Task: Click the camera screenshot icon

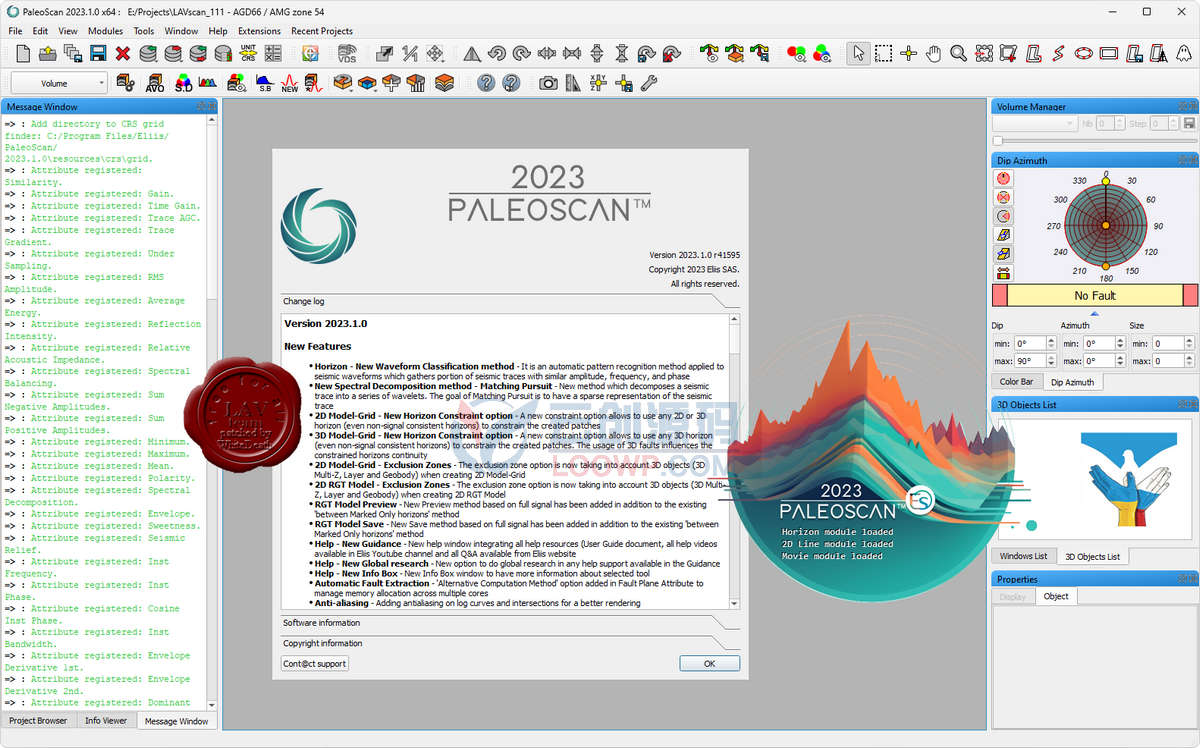Action: coord(548,83)
